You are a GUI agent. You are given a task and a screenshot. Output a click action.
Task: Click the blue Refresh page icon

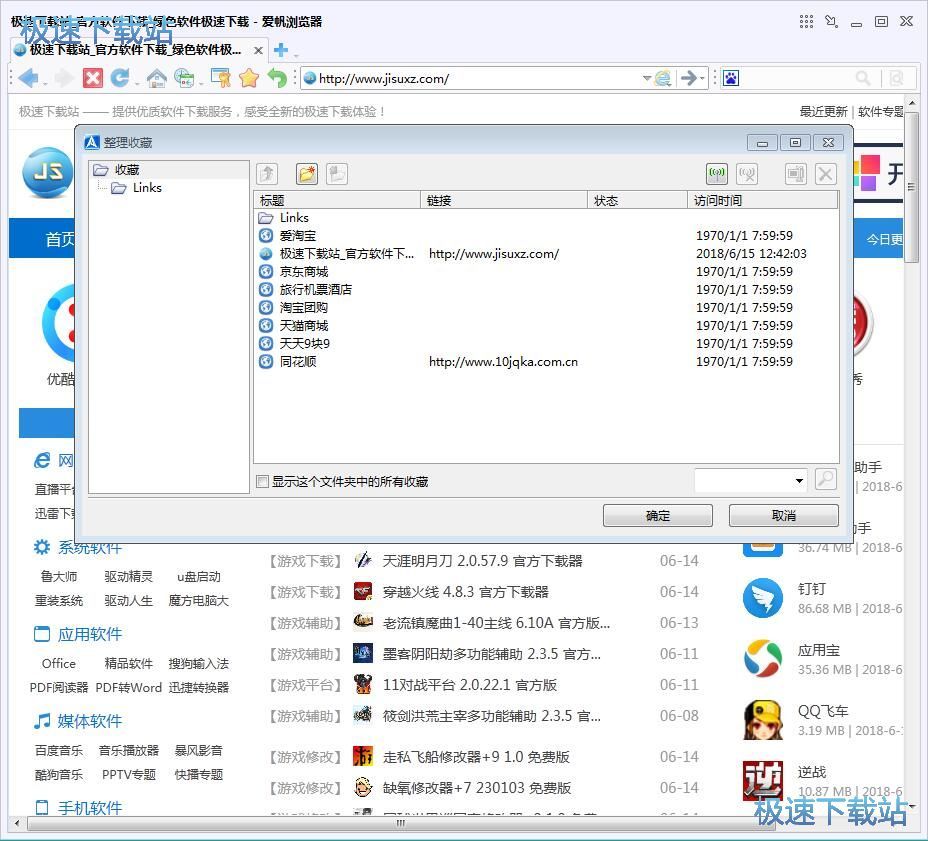click(120, 78)
